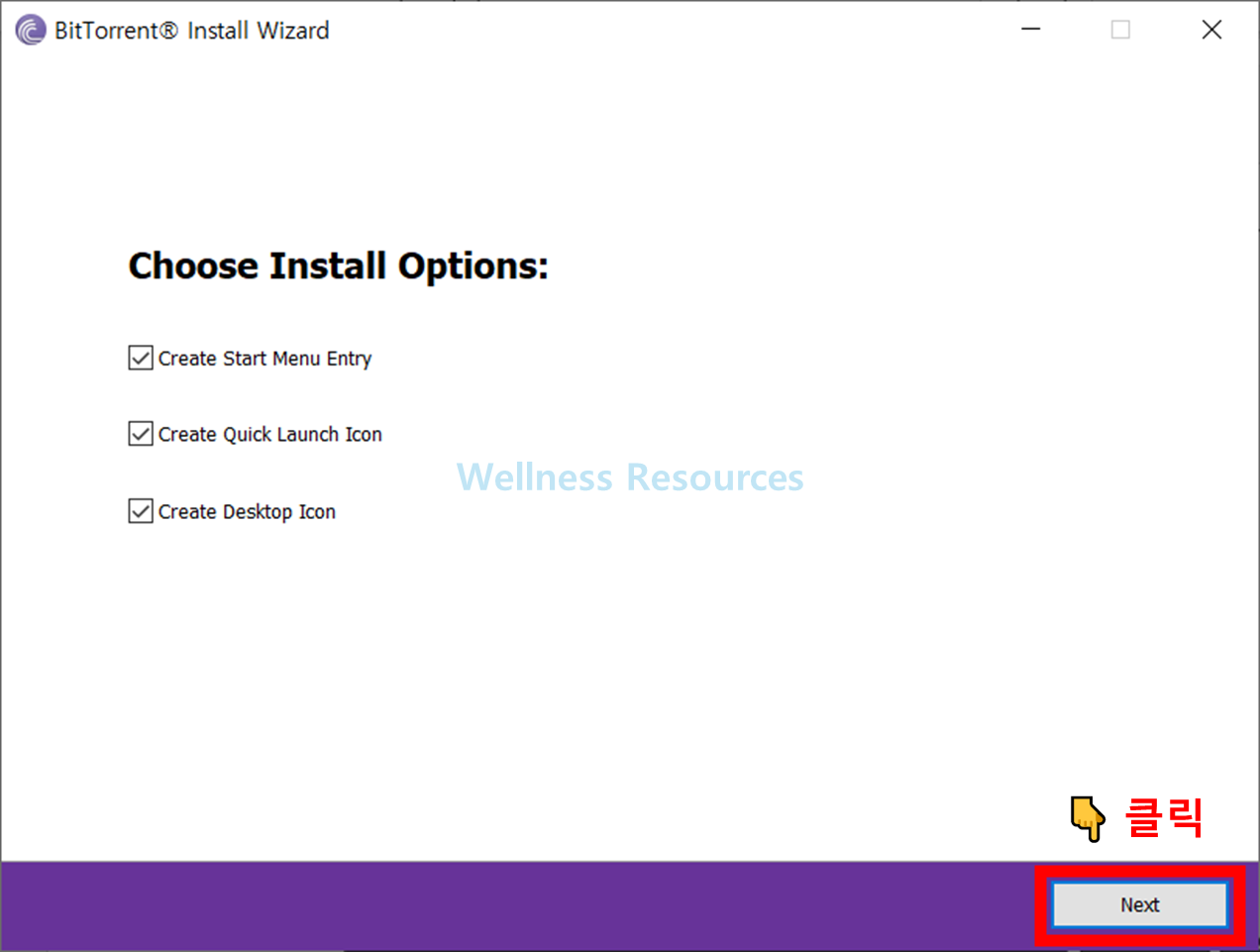This screenshot has width=1260, height=952.
Task: Click the 'Choose Install Options:' heading
Action: click(338, 266)
